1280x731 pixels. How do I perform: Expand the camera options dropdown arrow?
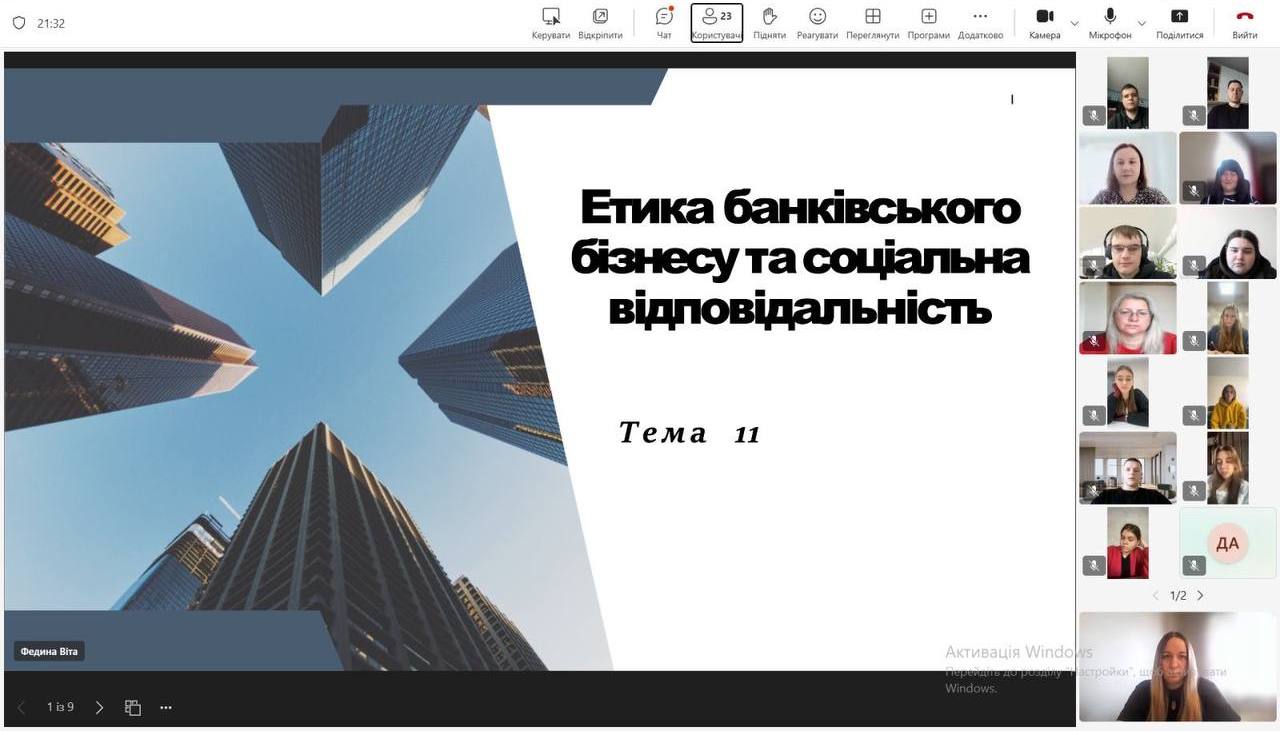click(1075, 23)
